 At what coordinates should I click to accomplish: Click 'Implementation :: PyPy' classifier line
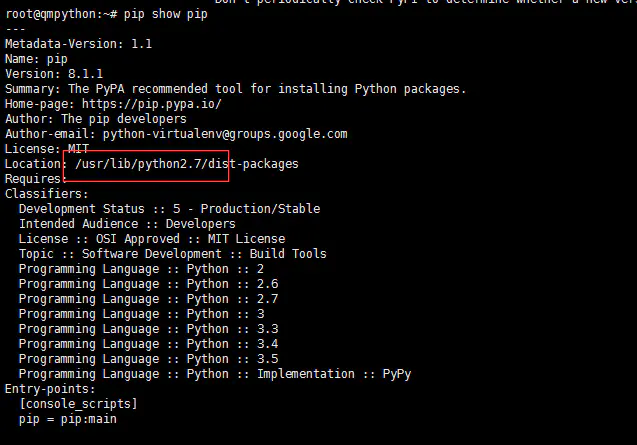(215, 374)
